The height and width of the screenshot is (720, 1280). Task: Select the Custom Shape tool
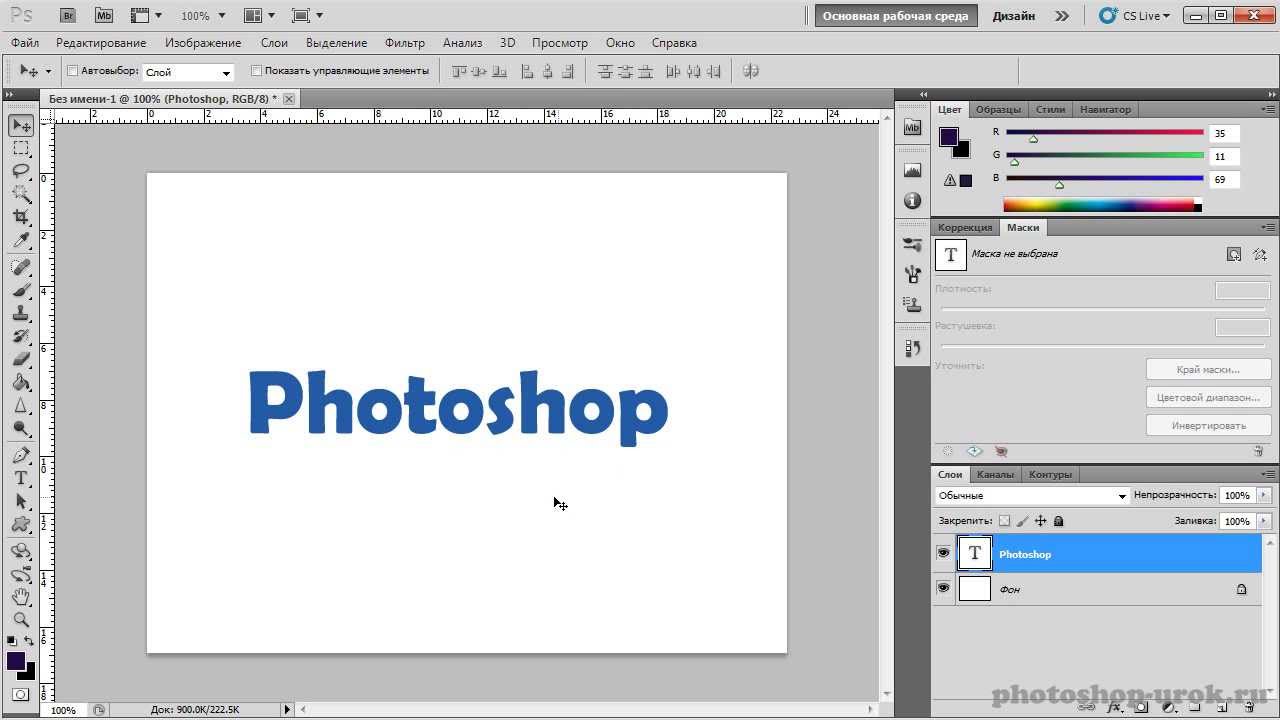[x=21, y=524]
